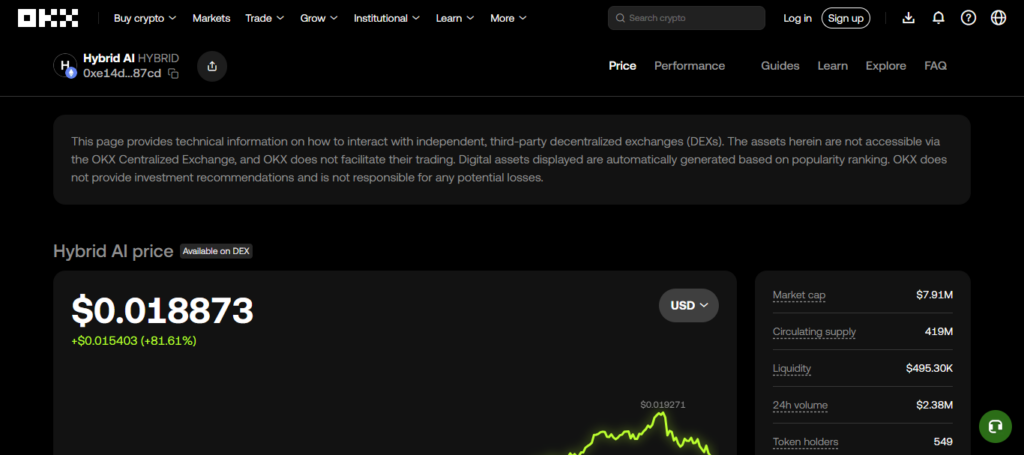Click the $2.38M volume value
The height and width of the screenshot is (455, 1024).
[x=935, y=405]
